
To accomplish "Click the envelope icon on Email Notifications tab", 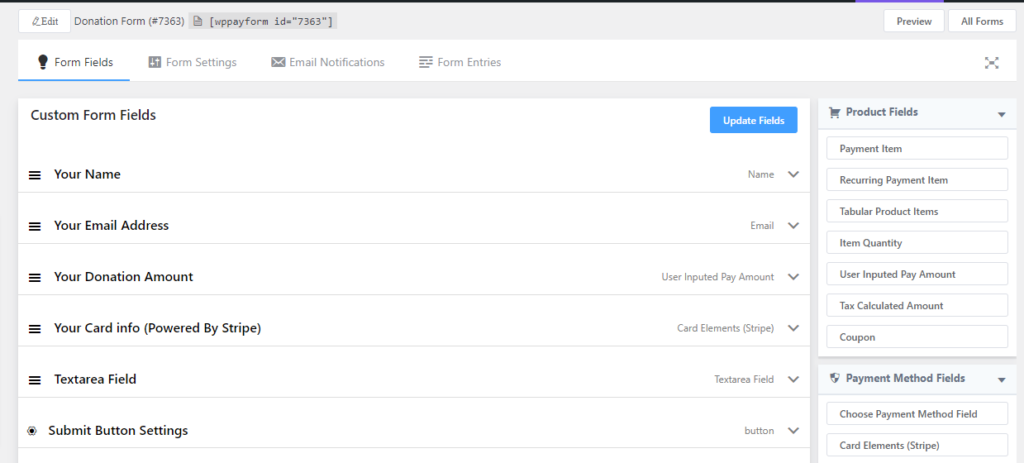I will [278, 62].
